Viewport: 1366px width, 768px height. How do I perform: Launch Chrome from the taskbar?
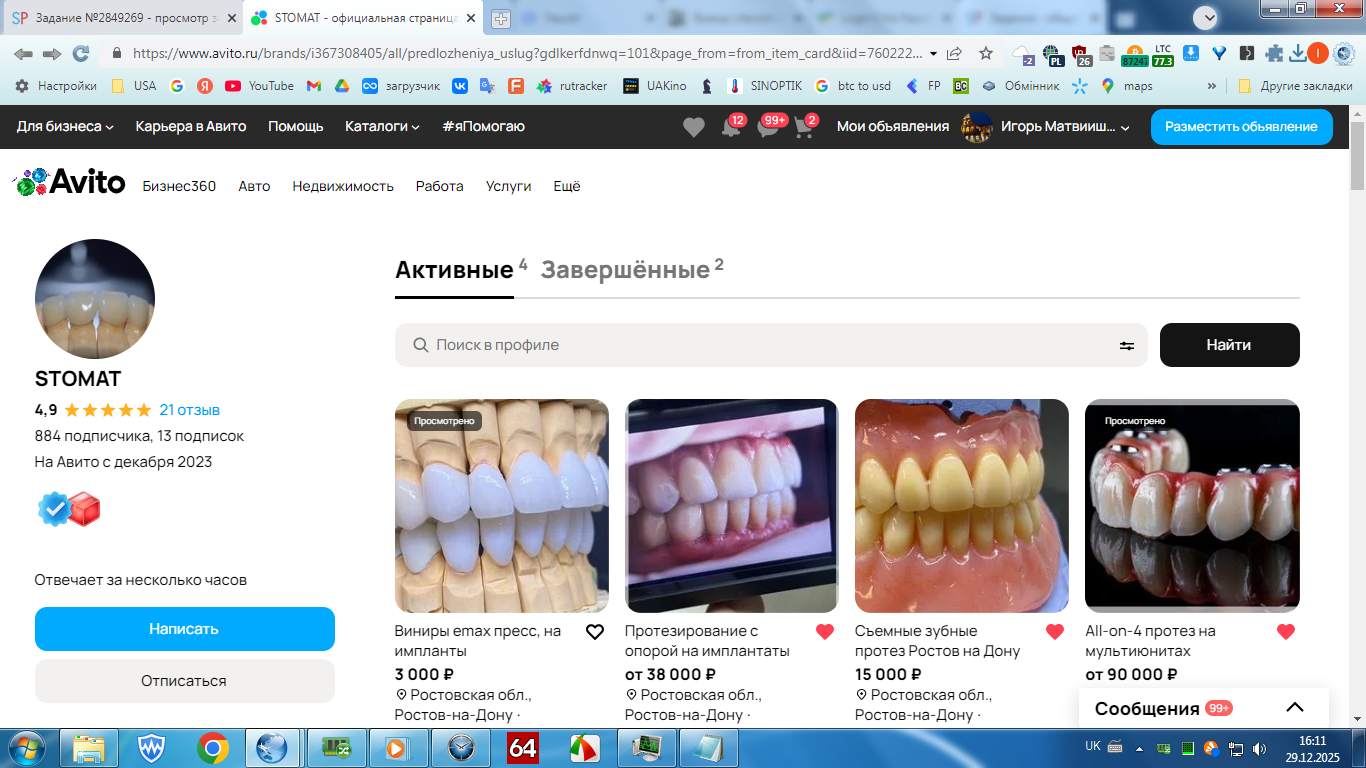tap(212, 748)
